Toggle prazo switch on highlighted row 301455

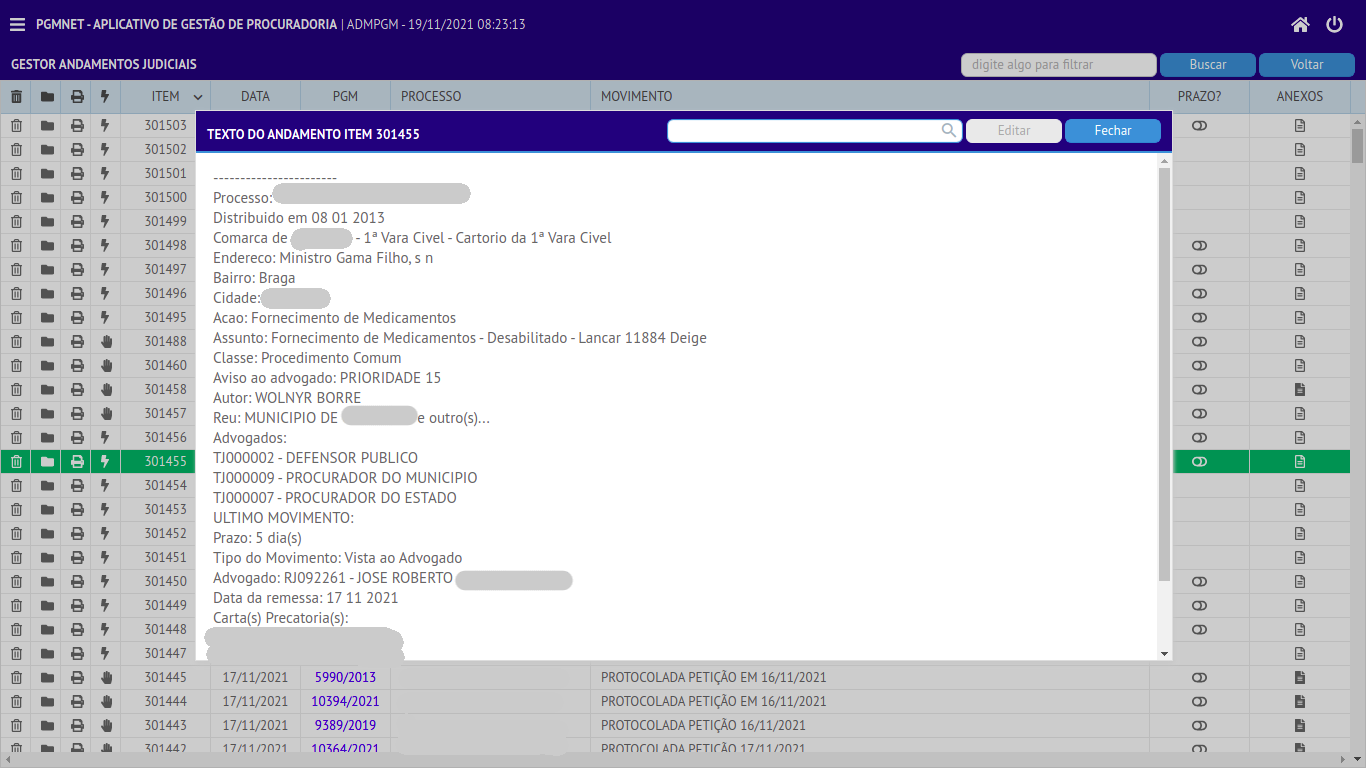[x=1200, y=461]
